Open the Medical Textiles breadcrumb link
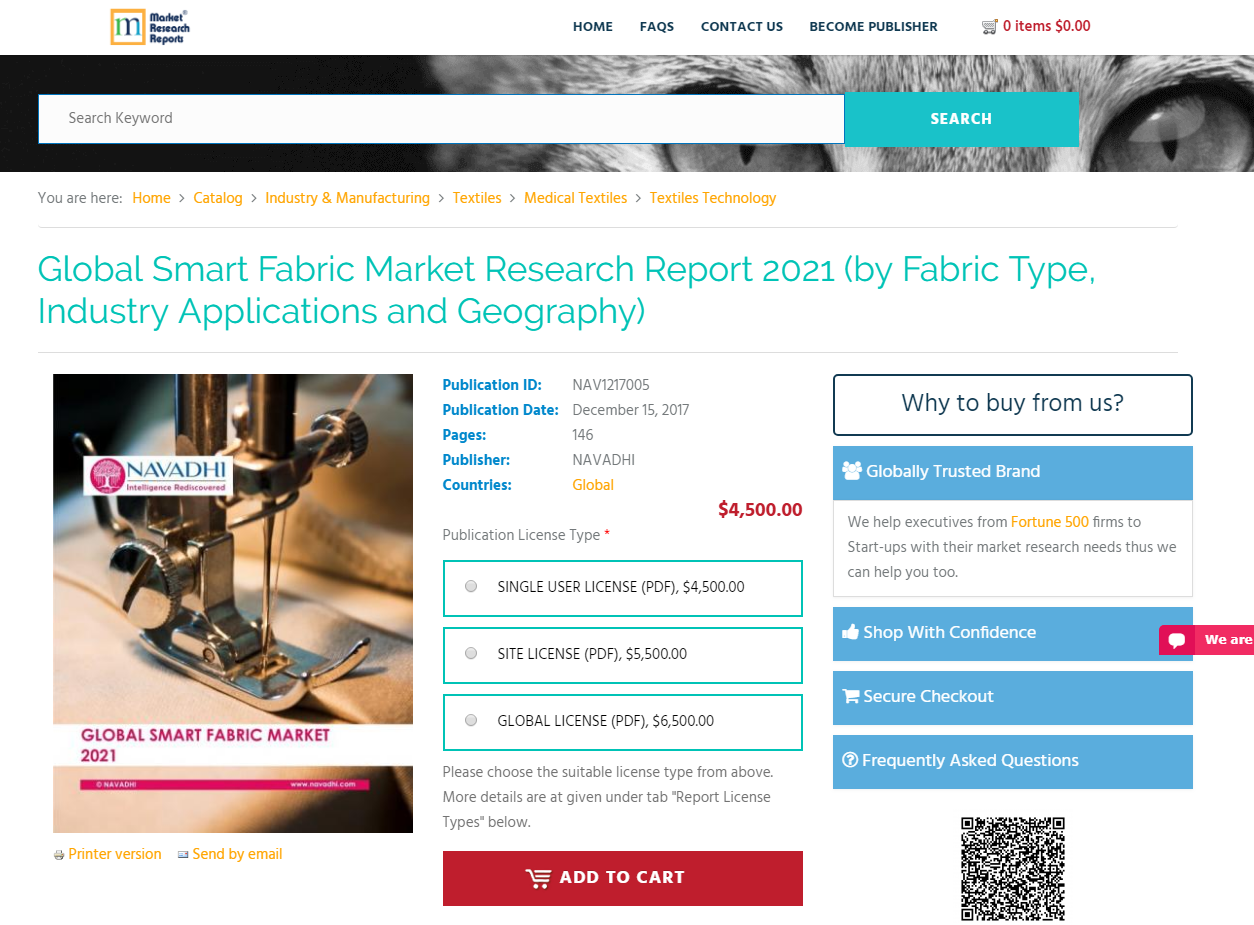1254x925 pixels. tap(575, 198)
